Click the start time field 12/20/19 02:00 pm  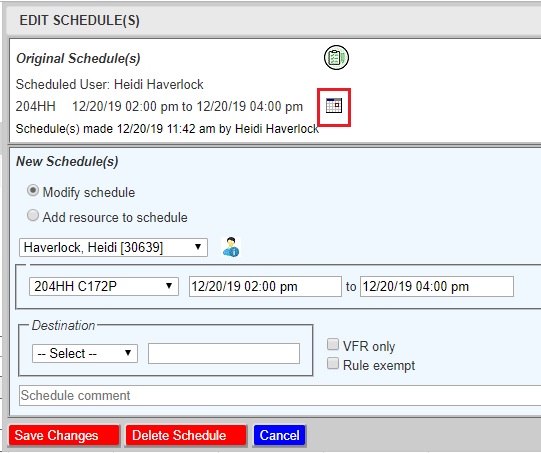pos(265,286)
